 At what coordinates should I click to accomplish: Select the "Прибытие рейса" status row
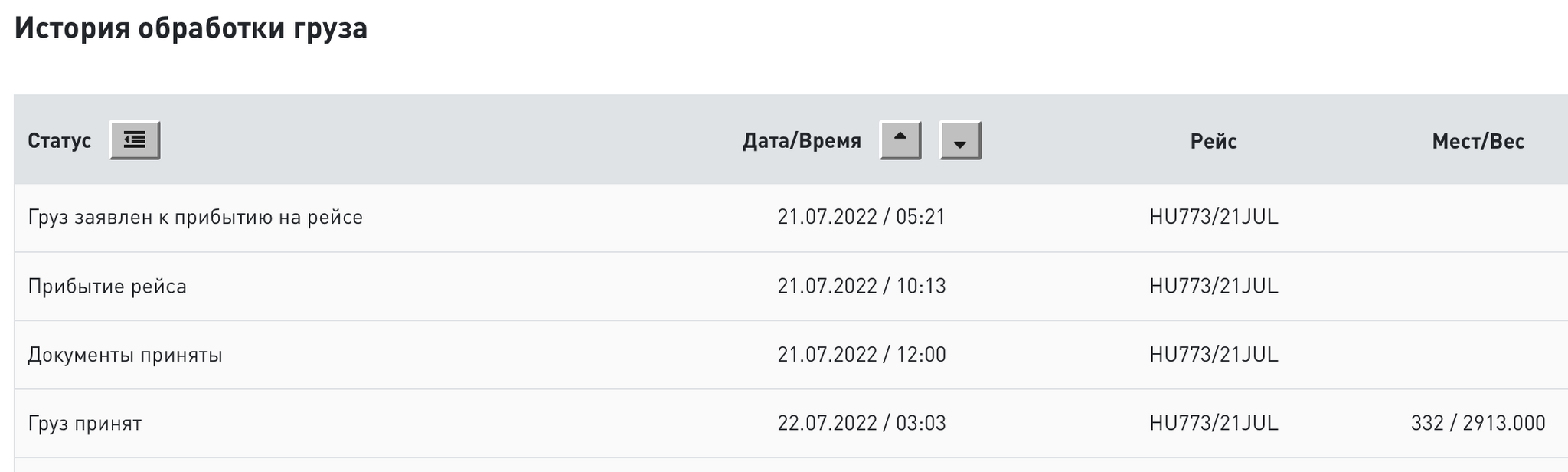coord(107,286)
